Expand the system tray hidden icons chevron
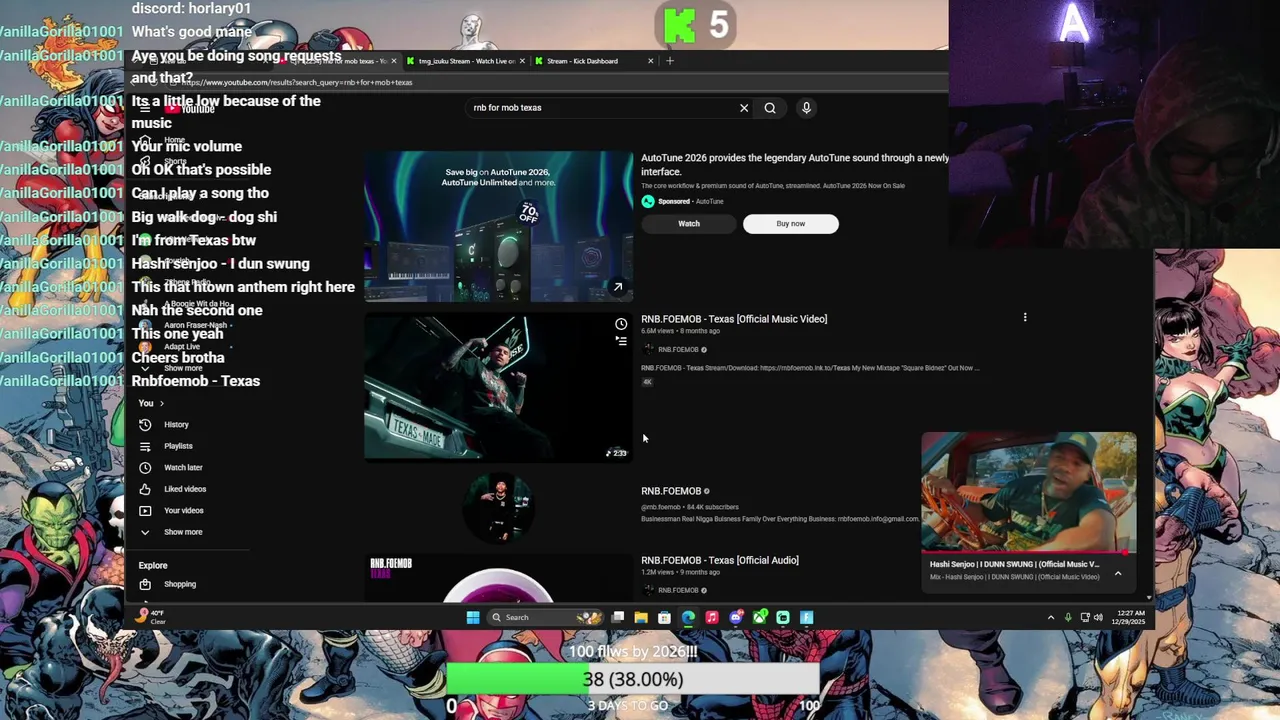The height and width of the screenshot is (720, 1280). [1051, 617]
